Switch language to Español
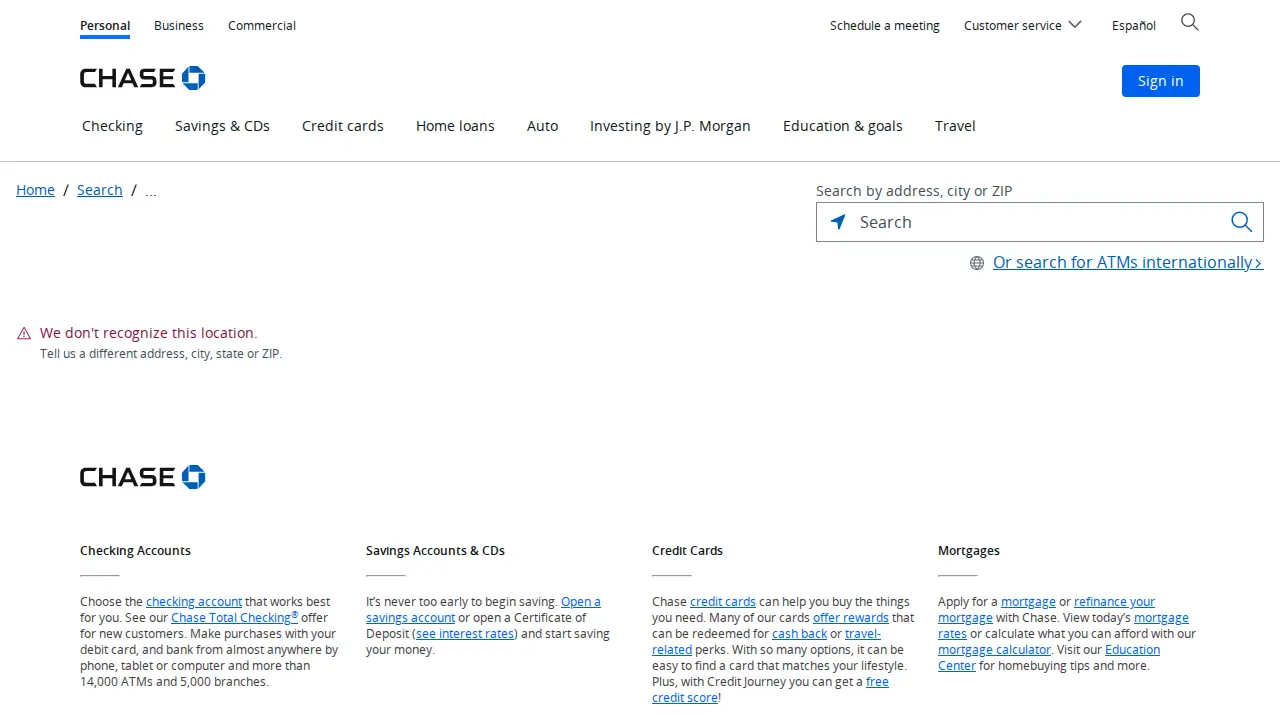The image size is (1280, 720). [x=1134, y=26]
